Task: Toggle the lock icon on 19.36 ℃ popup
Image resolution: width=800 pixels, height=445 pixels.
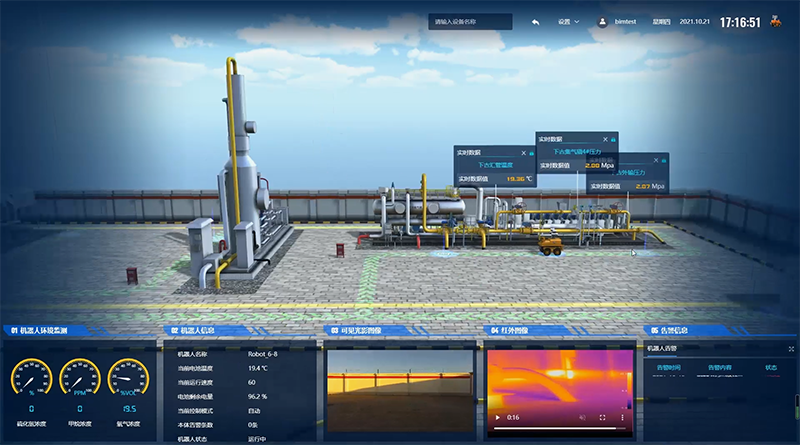Action: [532, 153]
